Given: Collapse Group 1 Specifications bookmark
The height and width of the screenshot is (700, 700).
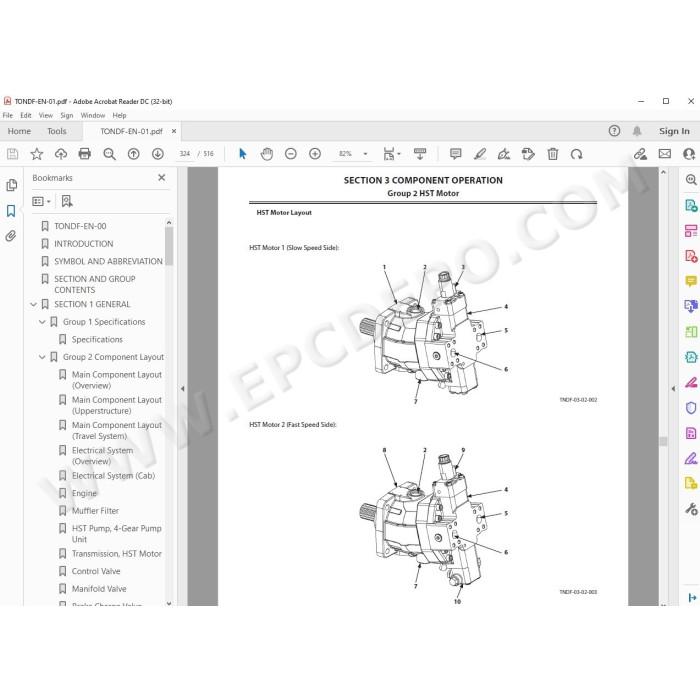Looking at the screenshot, I should tap(42, 322).
